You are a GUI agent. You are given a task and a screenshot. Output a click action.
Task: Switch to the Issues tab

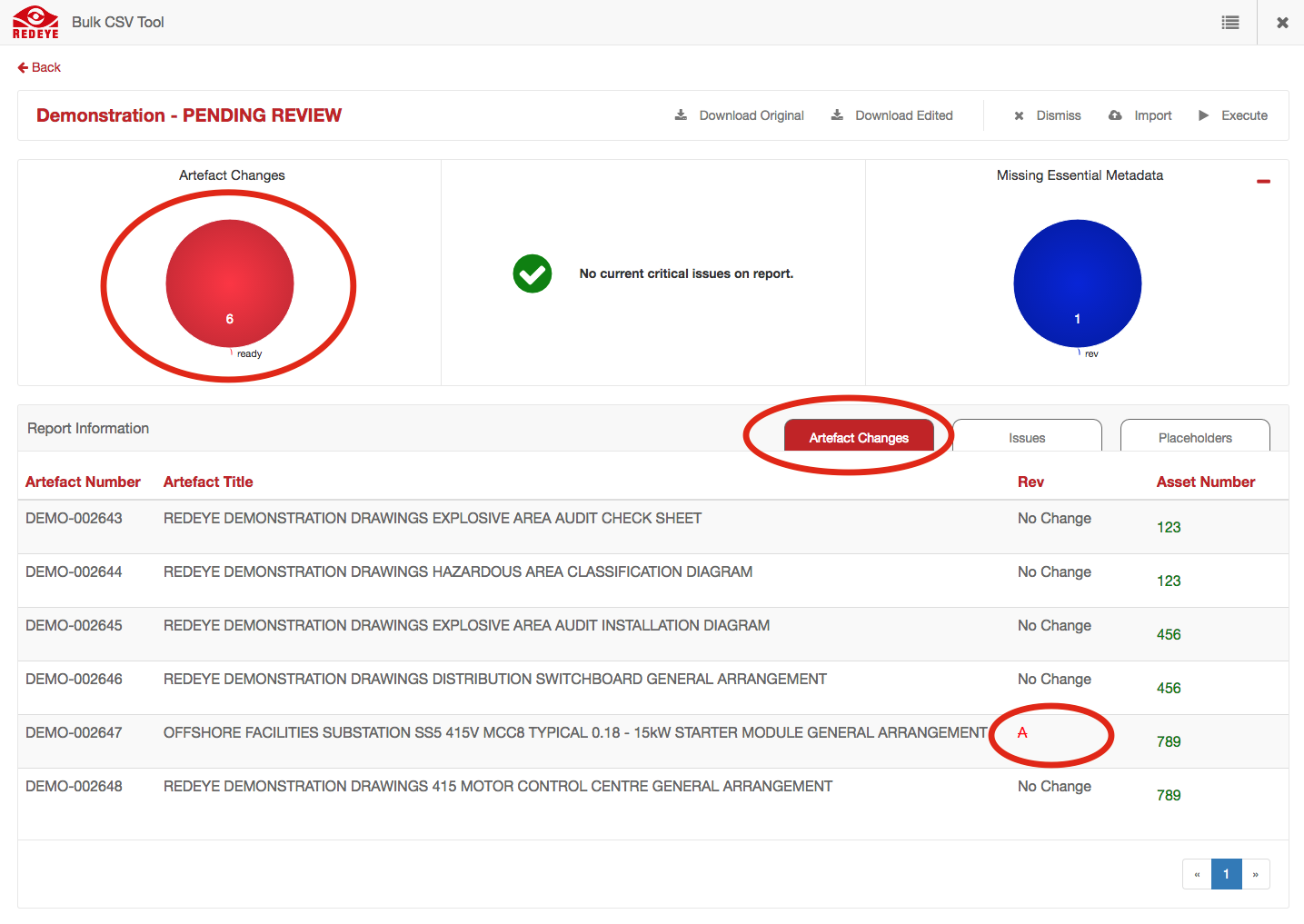pos(1026,437)
